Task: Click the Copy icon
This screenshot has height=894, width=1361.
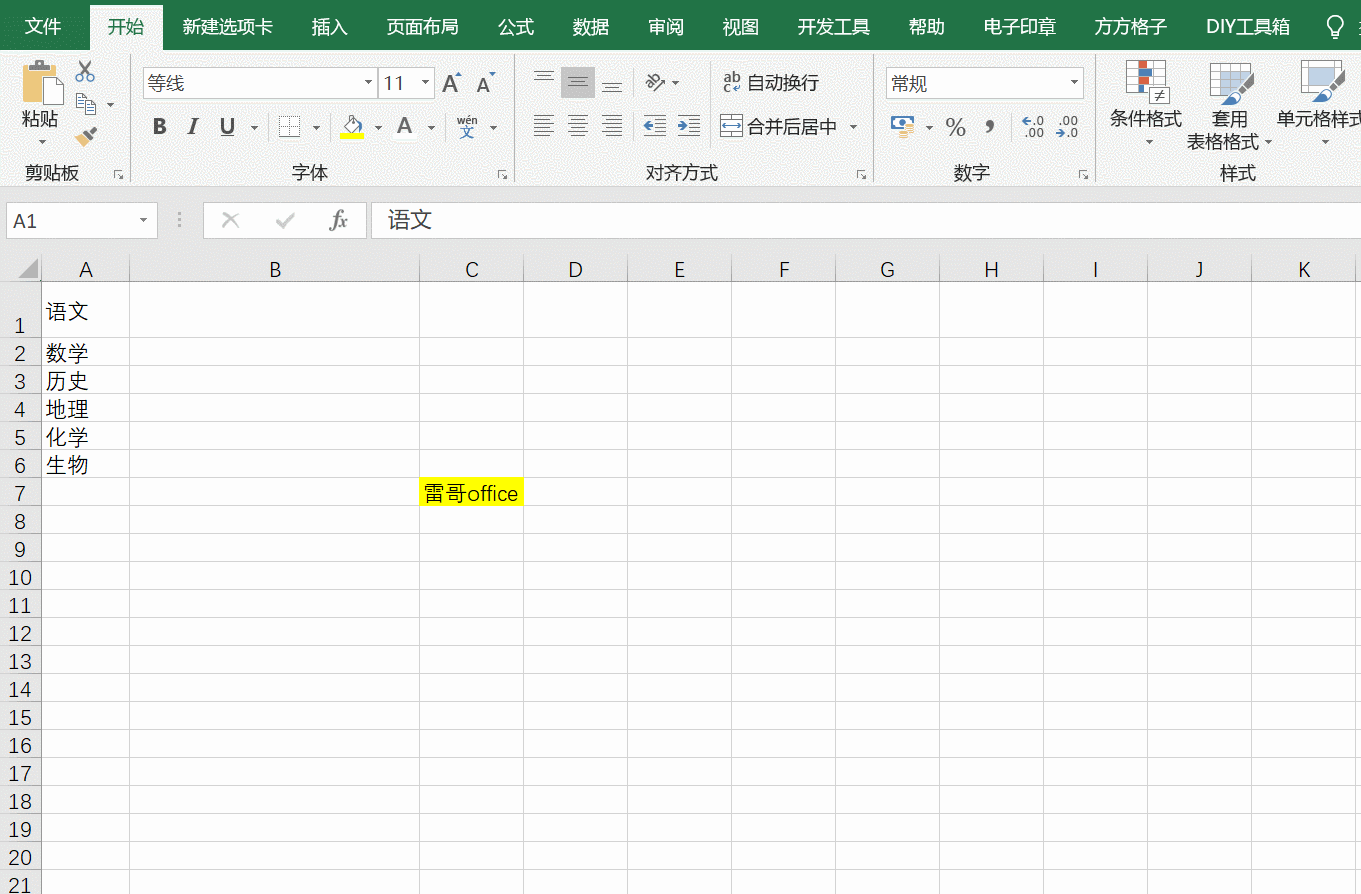Action: coord(86,104)
